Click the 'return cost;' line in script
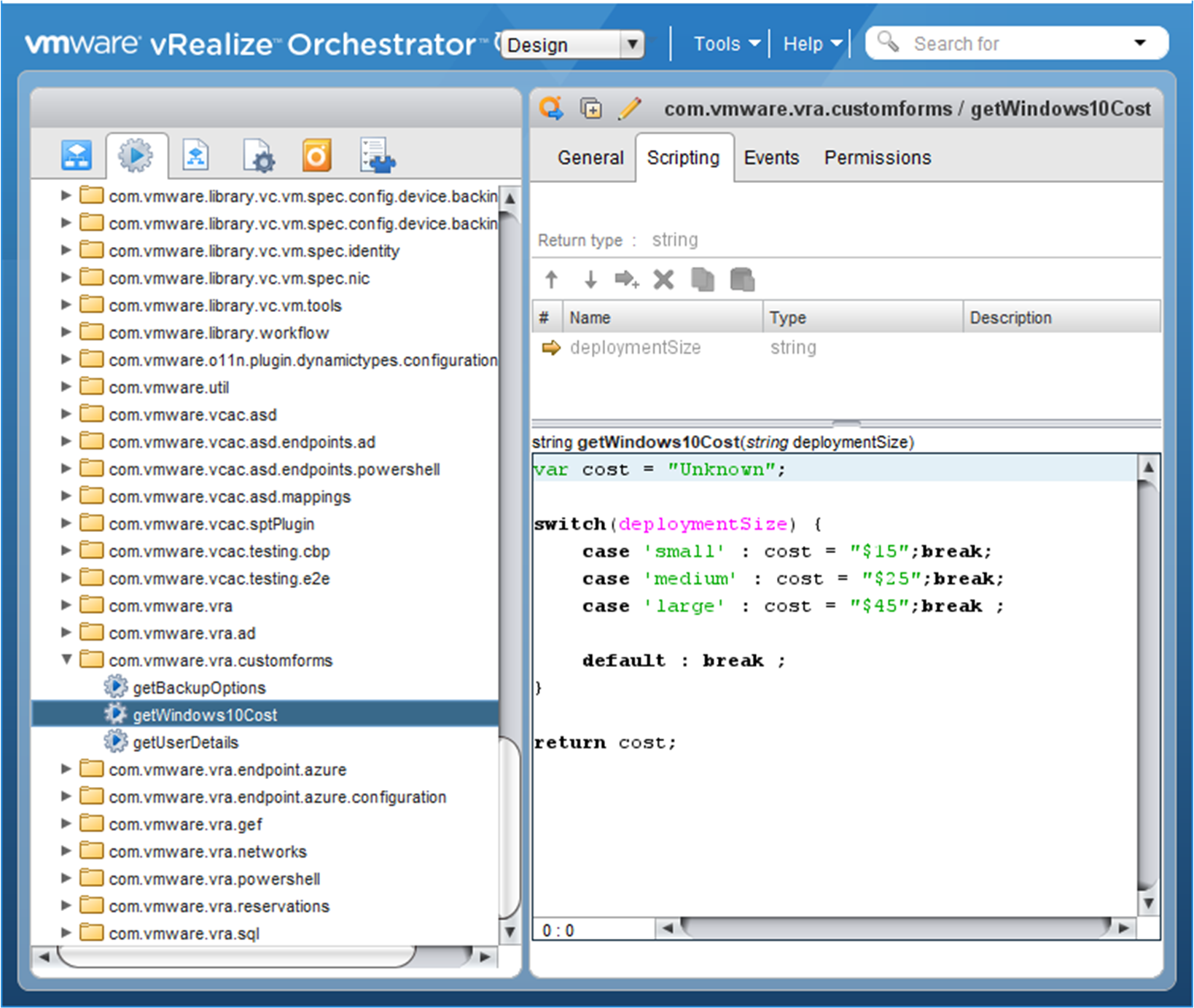Image resolution: width=1194 pixels, height=1008 pixels. click(x=605, y=743)
